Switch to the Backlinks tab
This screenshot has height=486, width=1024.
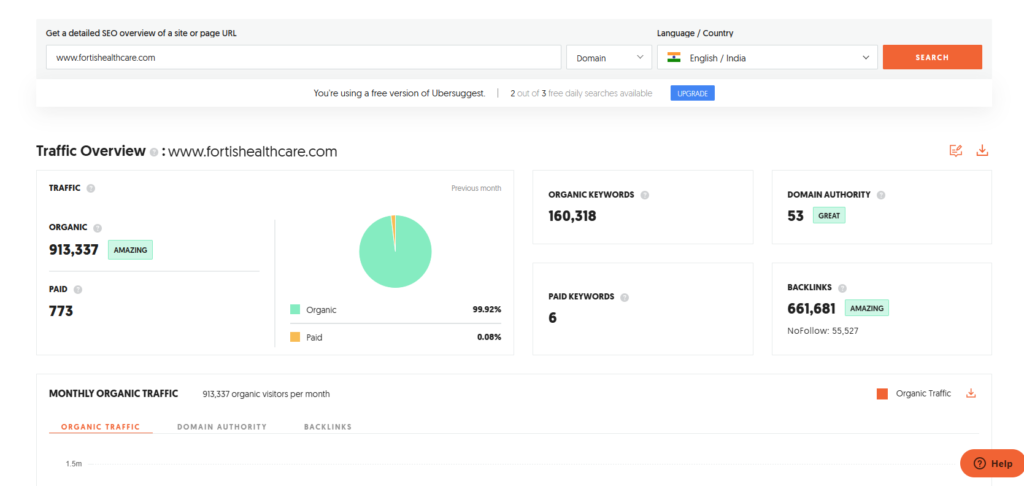(327, 427)
